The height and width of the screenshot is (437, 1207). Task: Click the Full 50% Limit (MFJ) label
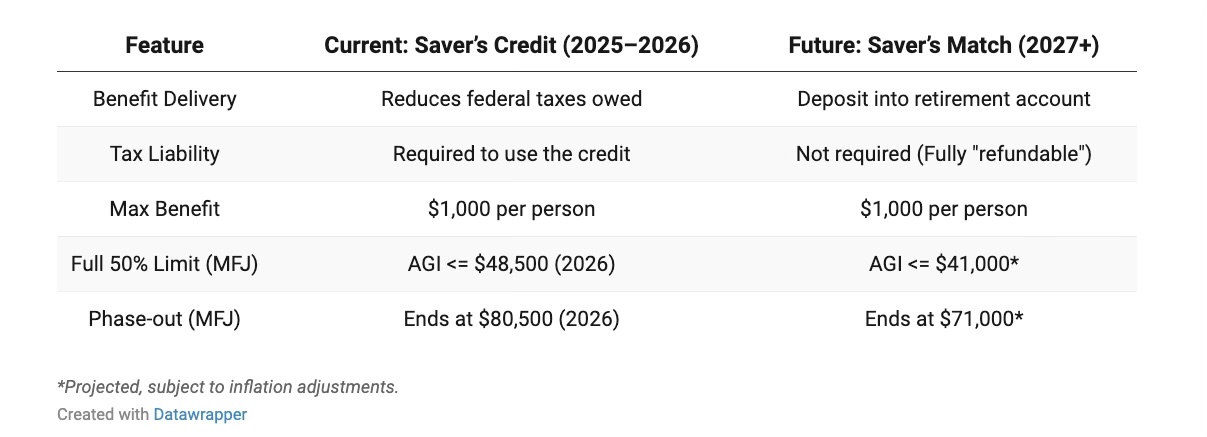[x=164, y=264]
